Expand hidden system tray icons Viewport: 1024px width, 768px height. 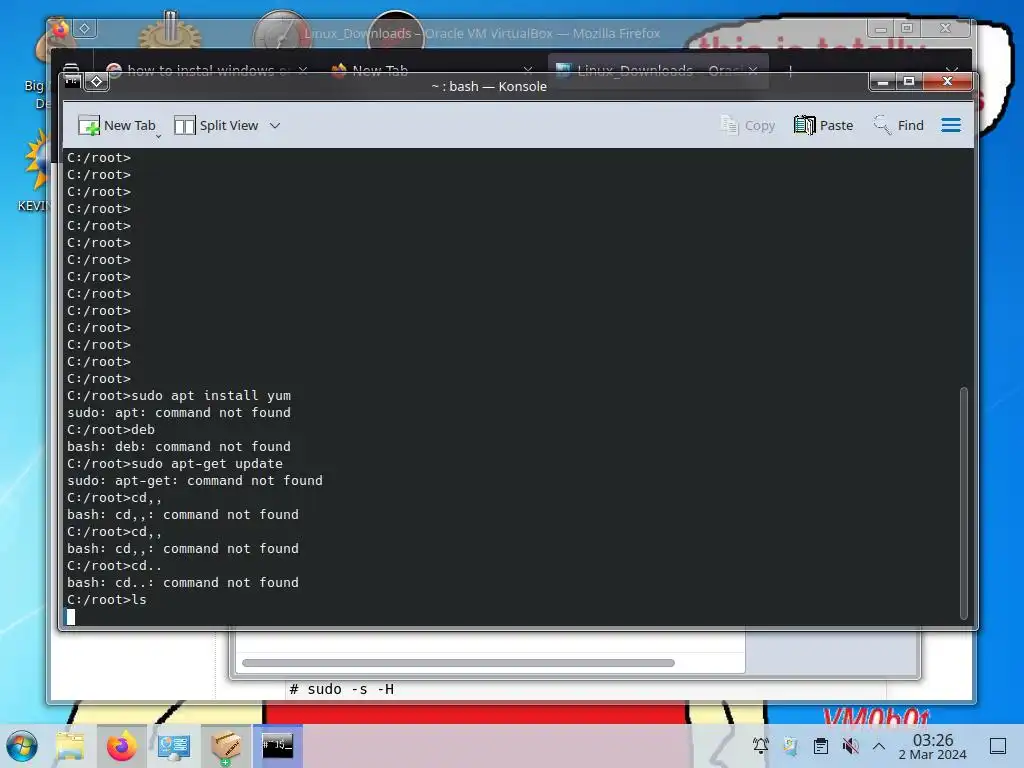879,745
